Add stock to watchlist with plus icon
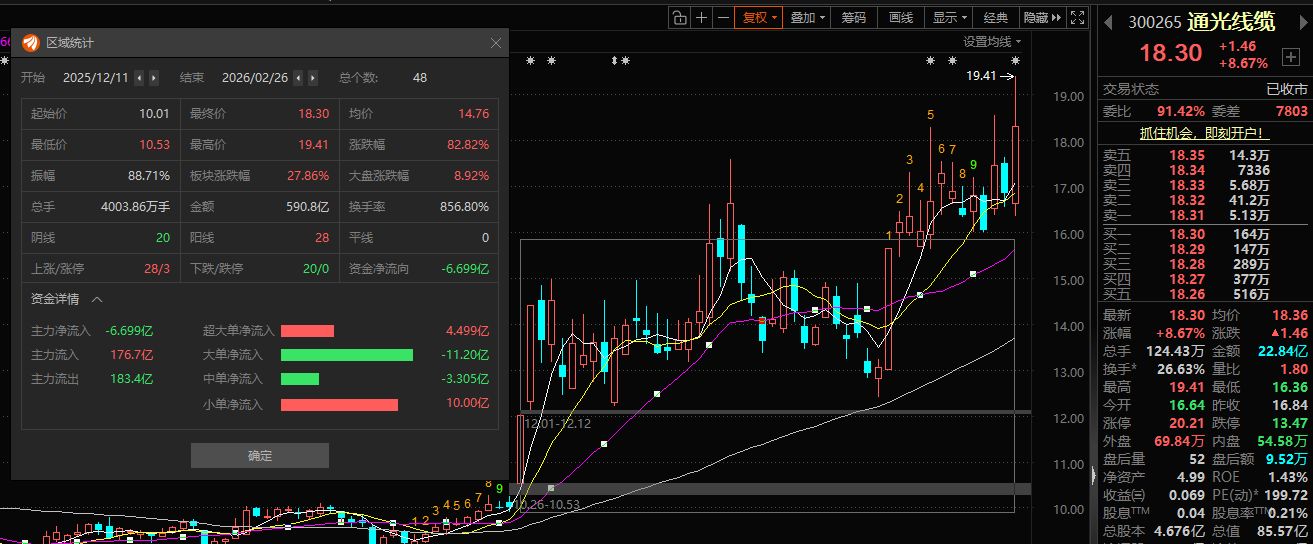This screenshot has width=1313, height=544. click(x=1291, y=57)
